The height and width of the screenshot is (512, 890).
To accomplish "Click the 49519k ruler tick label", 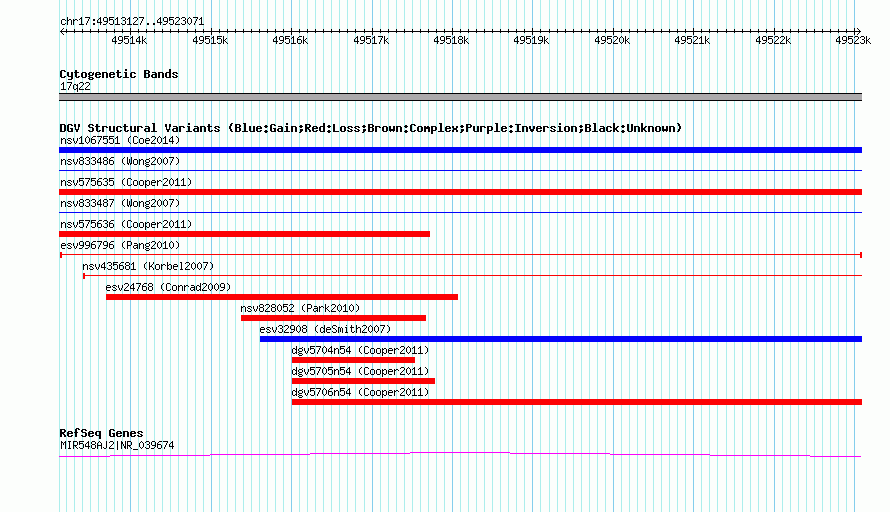I will pyautogui.click(x=531, y=40).
